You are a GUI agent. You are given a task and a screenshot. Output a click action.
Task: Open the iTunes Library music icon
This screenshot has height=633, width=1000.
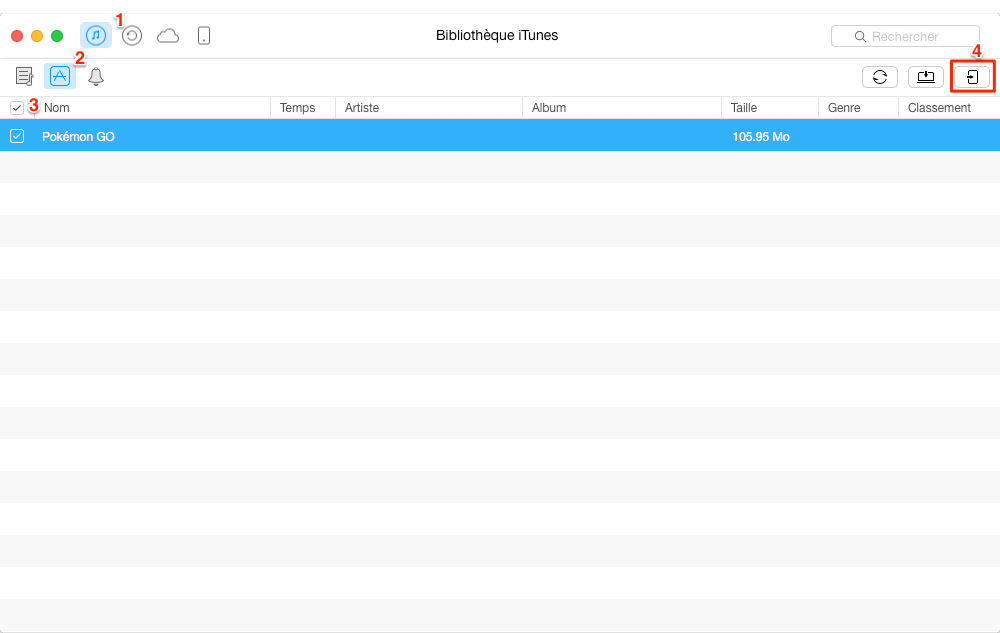tap(96, 36)
